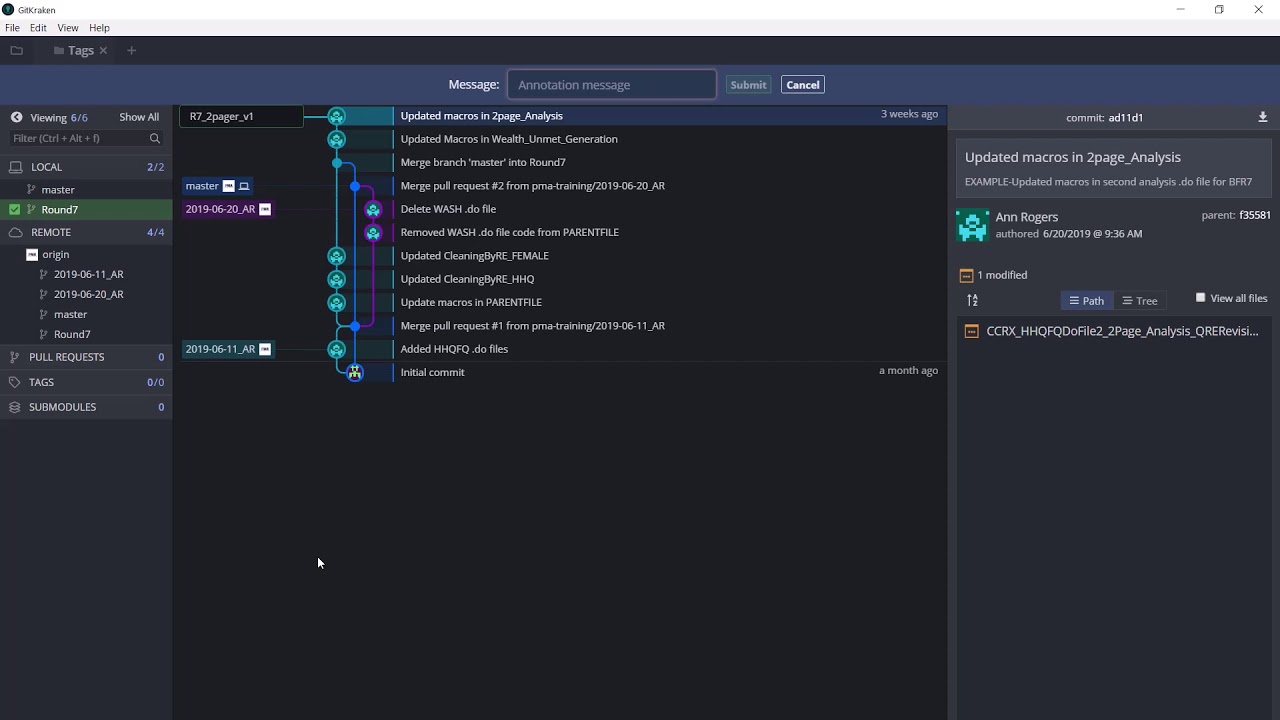Image resolution: width=1280 pixels, height=720 pixels.
Task: Click the download icon next to commit ad11d1
Action: [x=1263, y=117]
